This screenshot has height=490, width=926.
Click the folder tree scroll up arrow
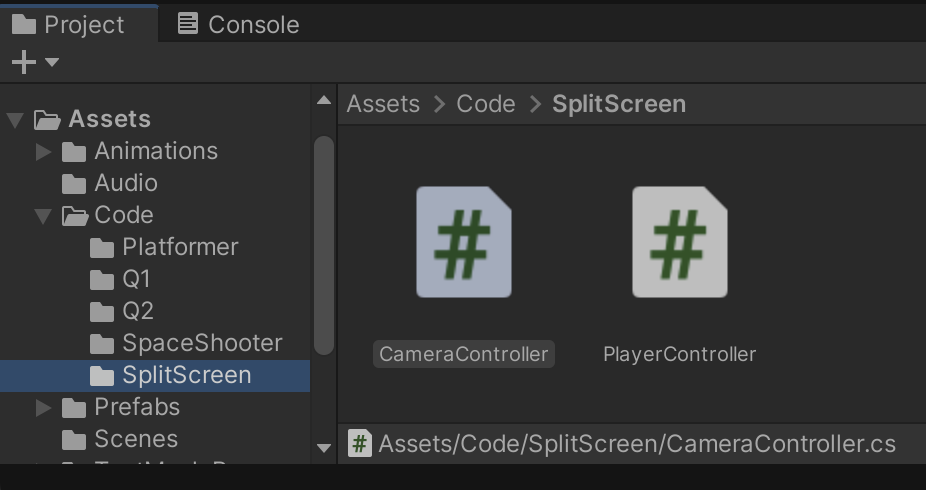click(324, 100)
